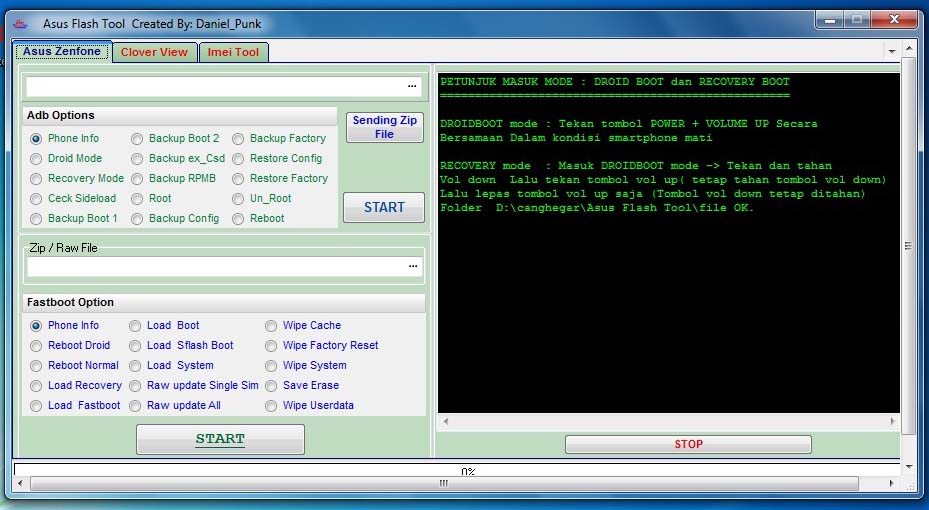The width and height of the screenshot is (929, 510).
Task: Select Reboot Droid option
Action: (36, 346)
